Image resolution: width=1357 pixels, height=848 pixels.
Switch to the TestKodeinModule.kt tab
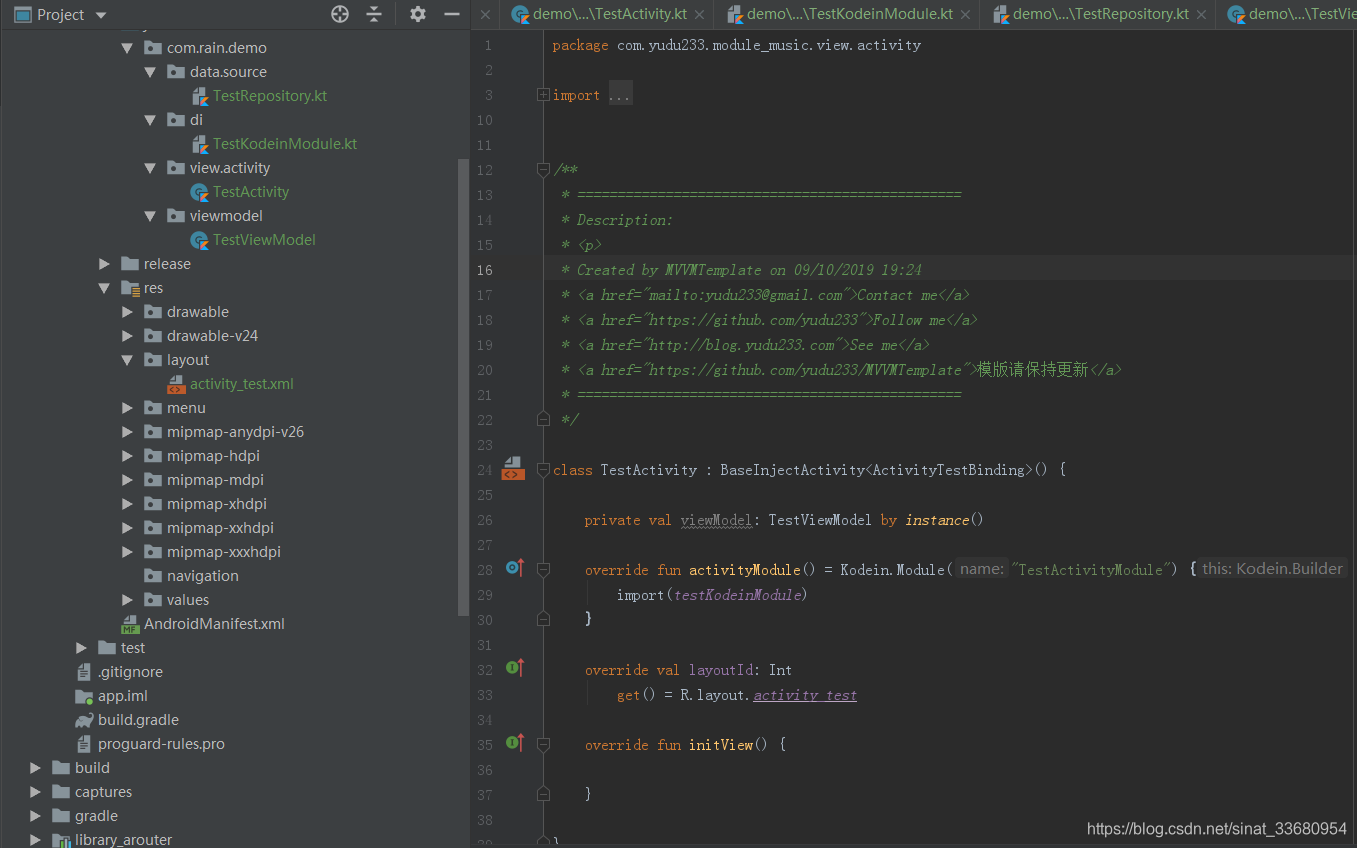coord(840,14)
